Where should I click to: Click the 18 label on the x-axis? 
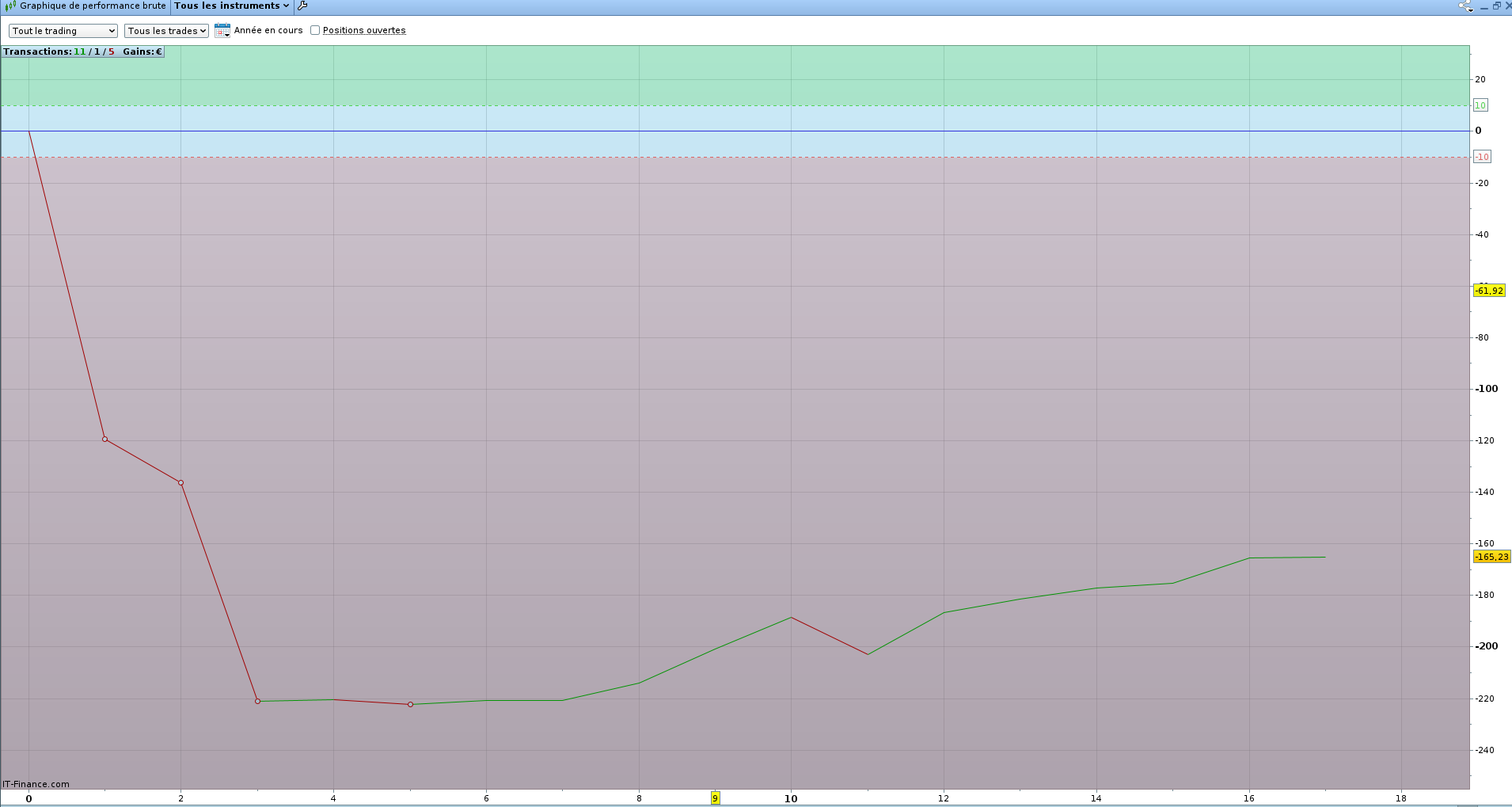[x=1401, y=798]
